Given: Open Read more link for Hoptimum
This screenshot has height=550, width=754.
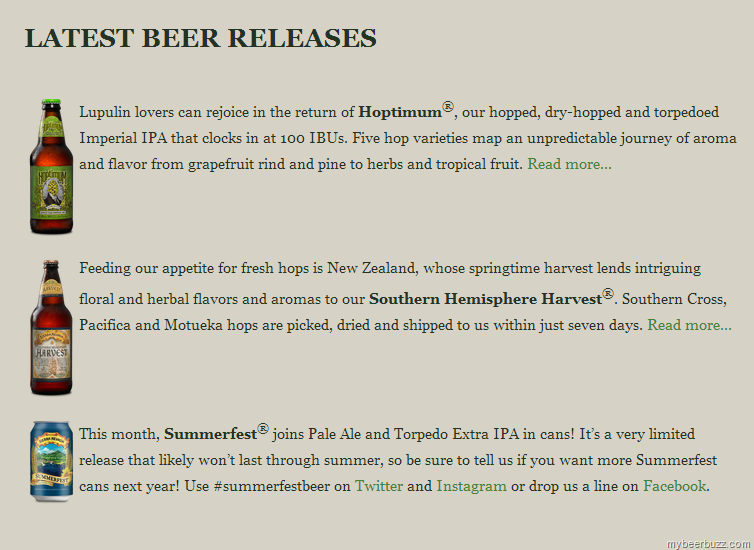Looking at the screenshot, I should click(569, 164).
